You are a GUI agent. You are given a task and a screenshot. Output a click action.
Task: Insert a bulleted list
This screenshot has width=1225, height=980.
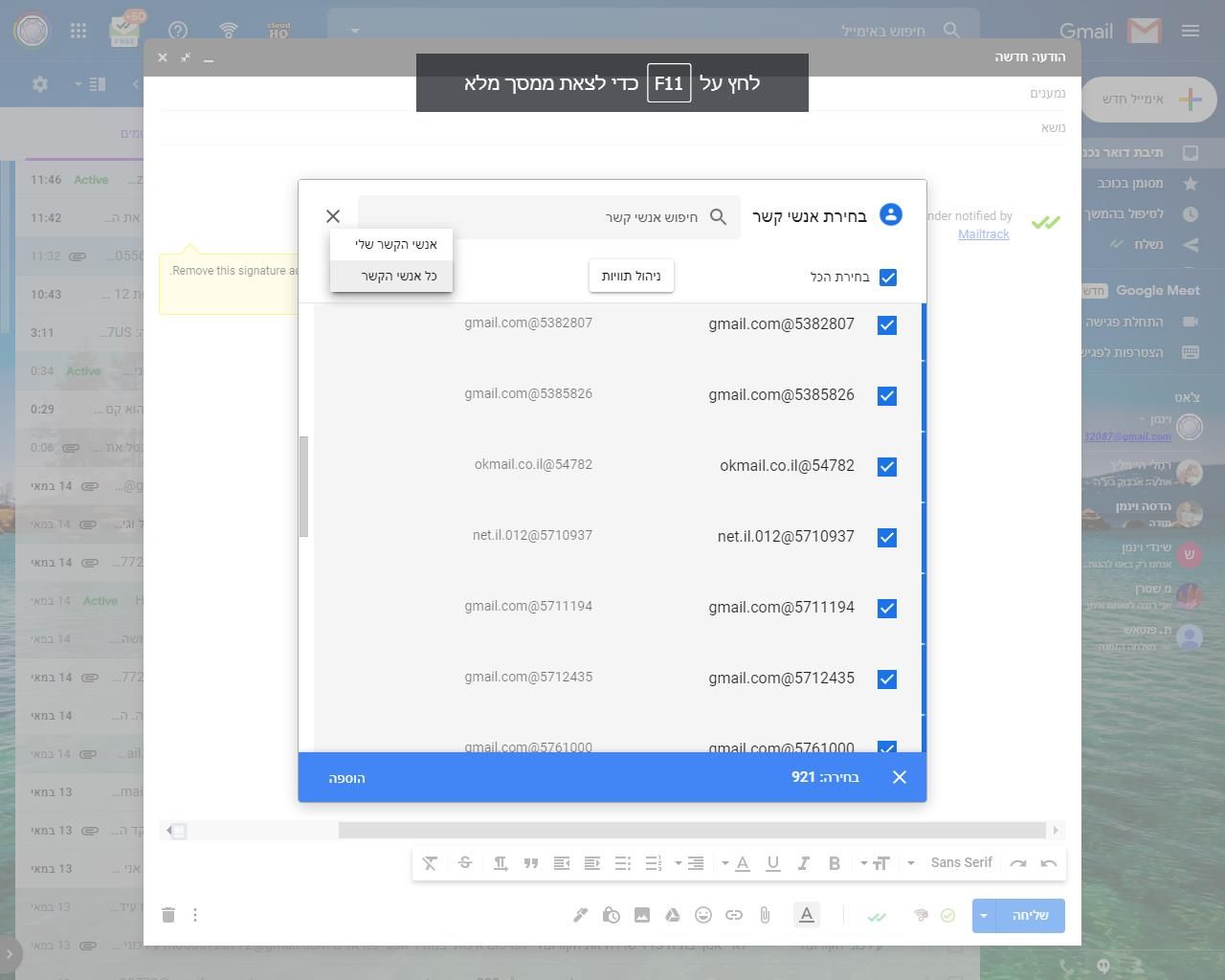(x=623, y=863)
